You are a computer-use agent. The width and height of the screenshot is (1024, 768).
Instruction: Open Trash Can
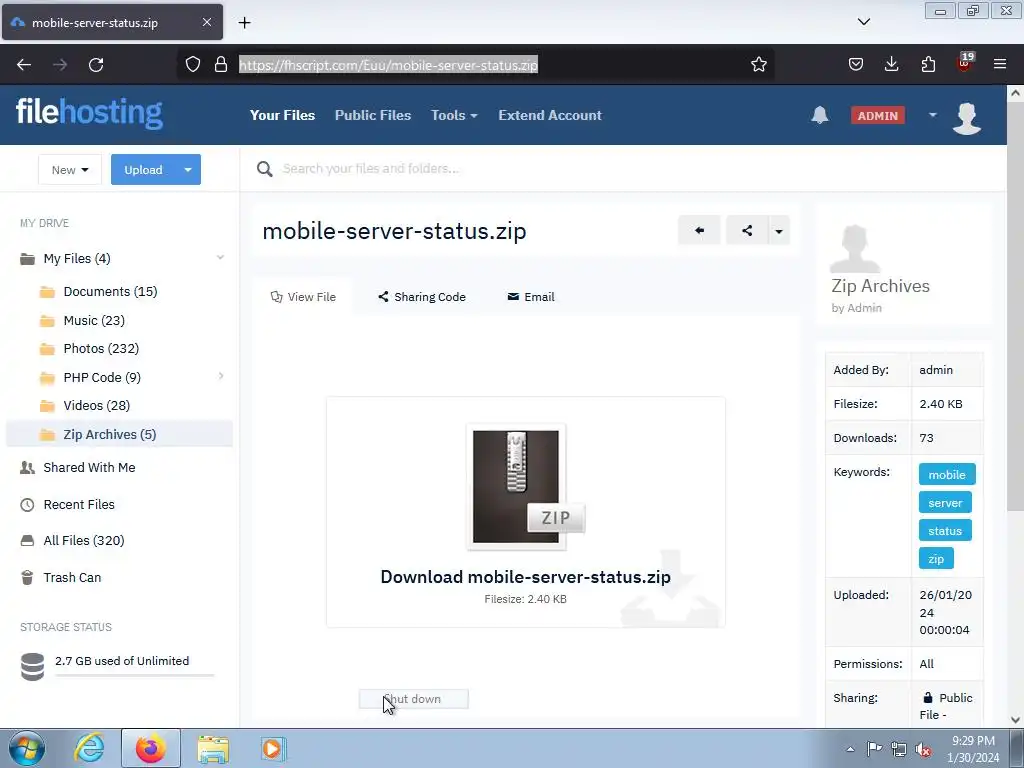(72, 578)
